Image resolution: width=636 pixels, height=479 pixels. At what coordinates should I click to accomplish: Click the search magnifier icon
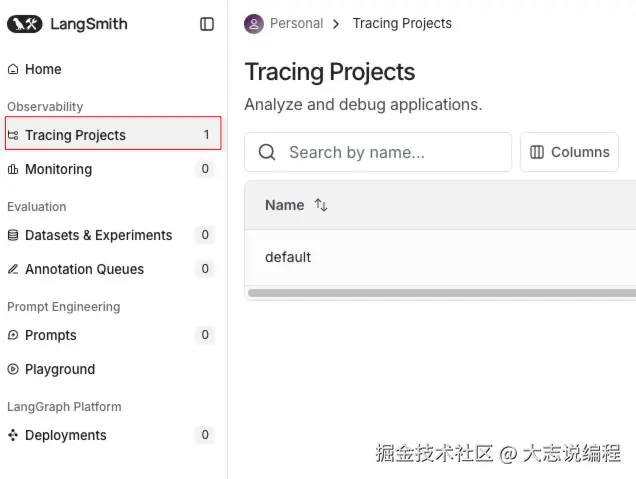pyautogui.click(x=267, y=153)
